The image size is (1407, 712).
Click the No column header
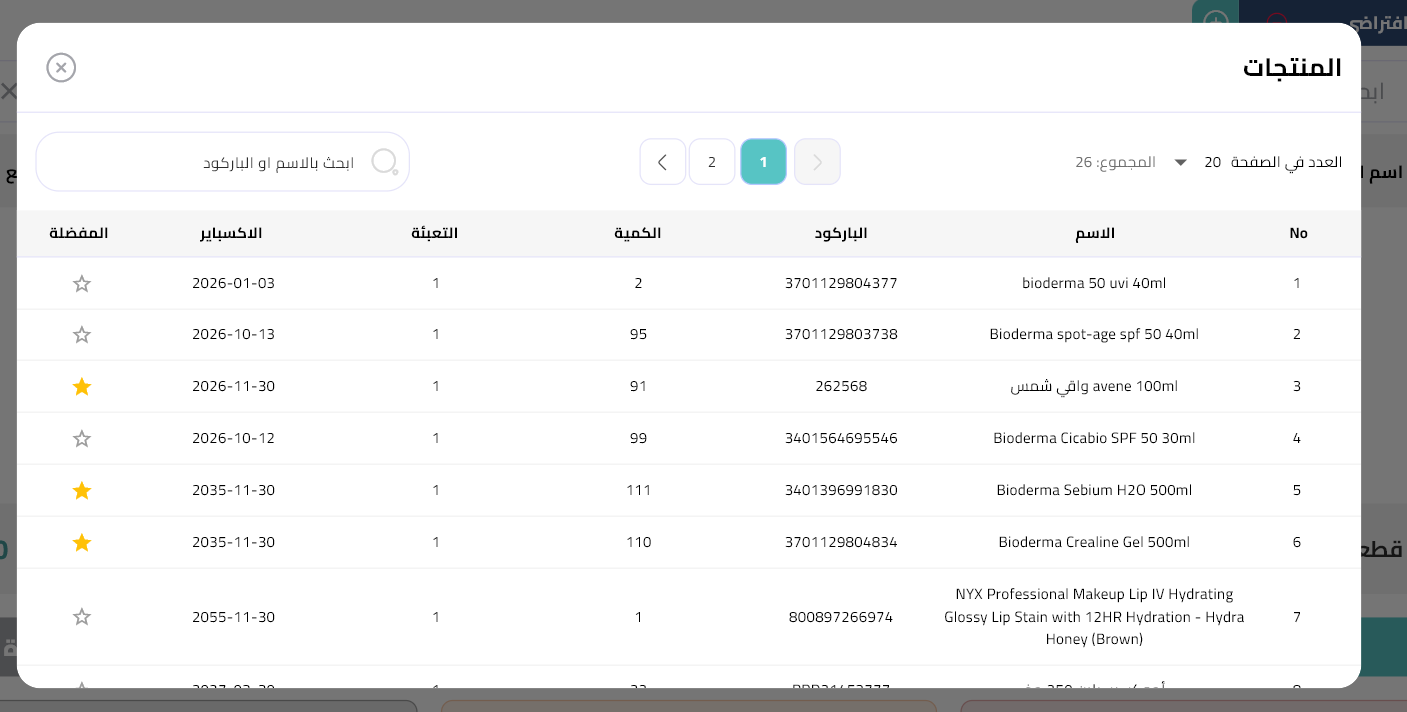(x=1298, y=233)
